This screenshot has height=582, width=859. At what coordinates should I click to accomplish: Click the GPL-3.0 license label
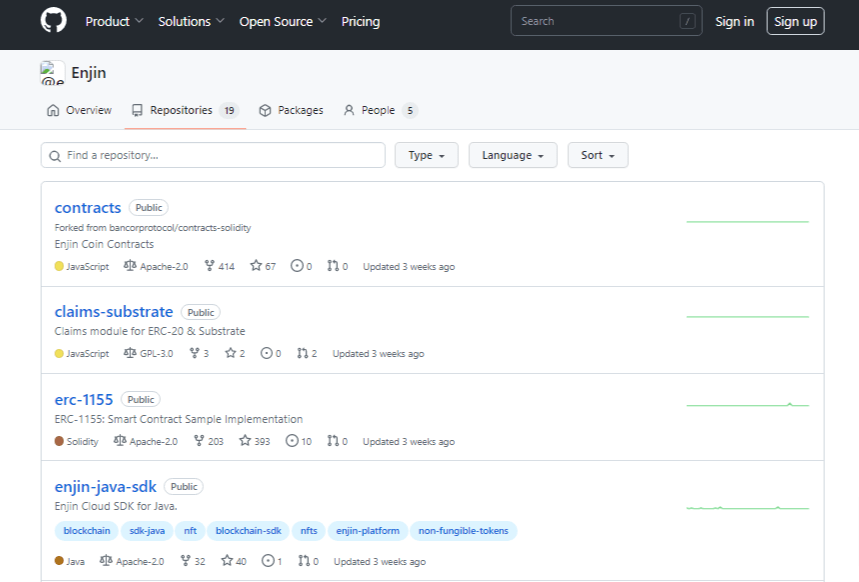[x=156, y=353]
